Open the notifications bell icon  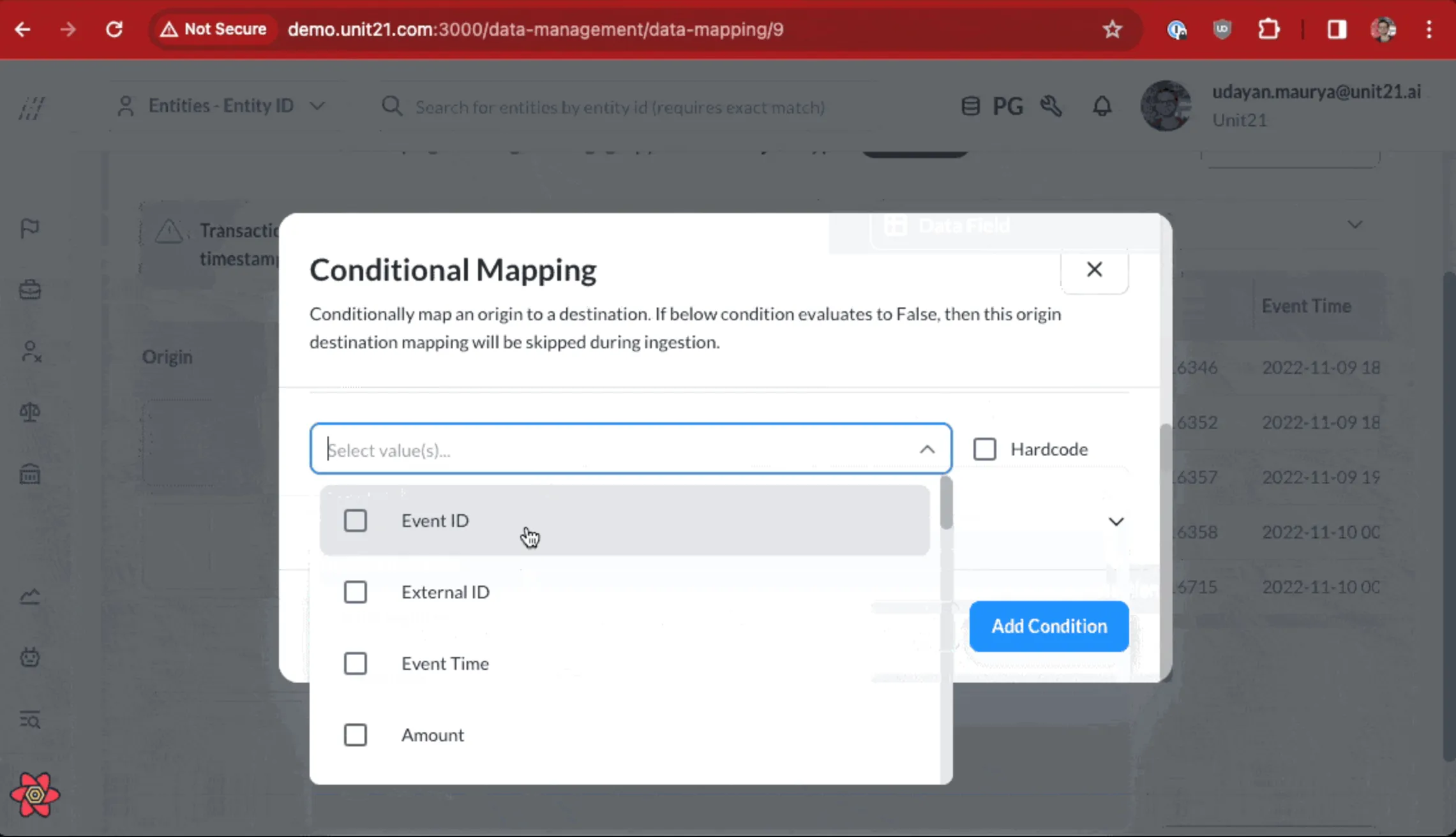1102,106
